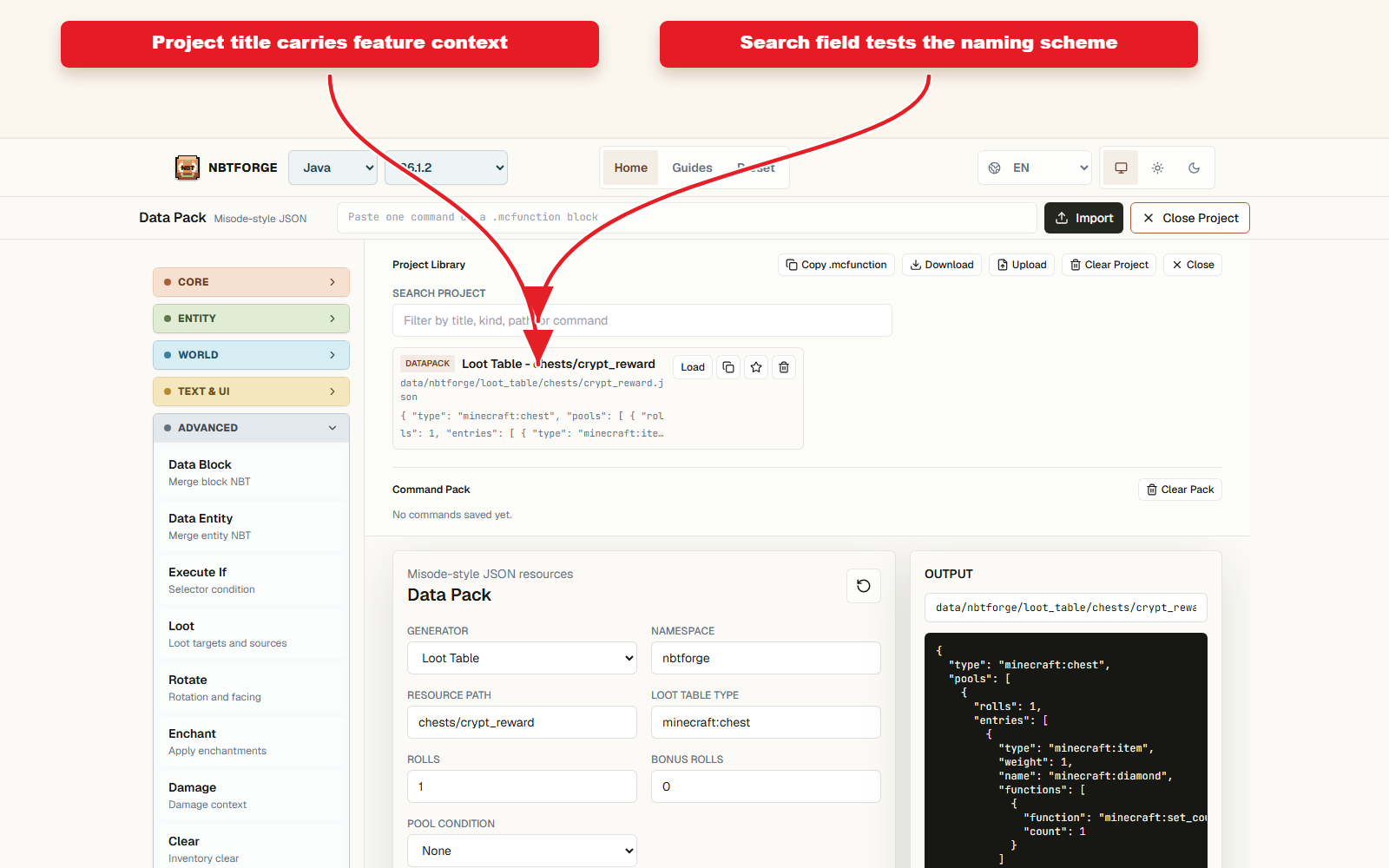Focus the Search Project filter field
Viewport: 1389px width, 868px height.
point(642,320)
